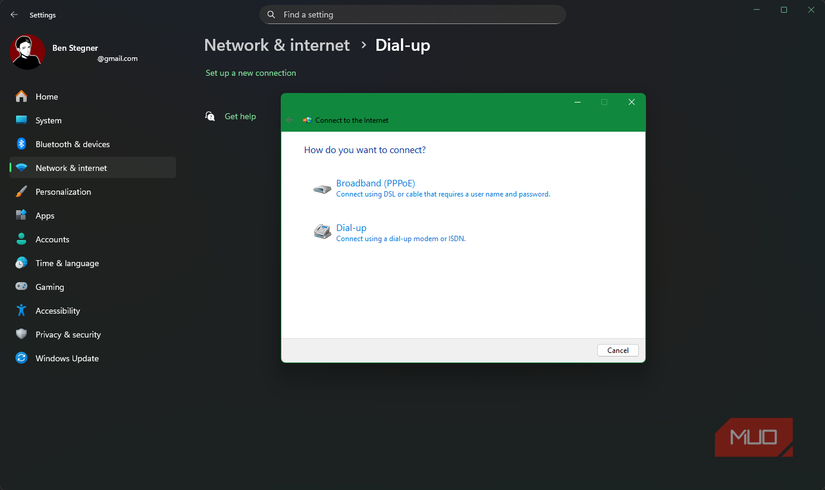
Task: Open the Get help link
Action: pyautogui.click(x=240, y=117)
